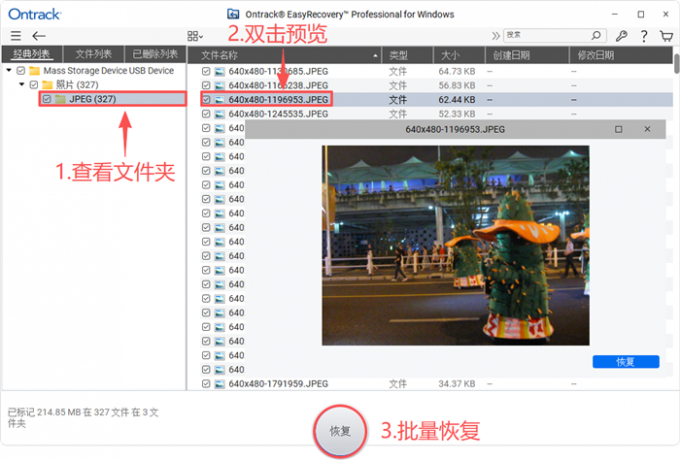Uncheck file 640x480-1245535.JPEG checkbox
The height and width of the screenshot is (461, 680).
point(206,114)
